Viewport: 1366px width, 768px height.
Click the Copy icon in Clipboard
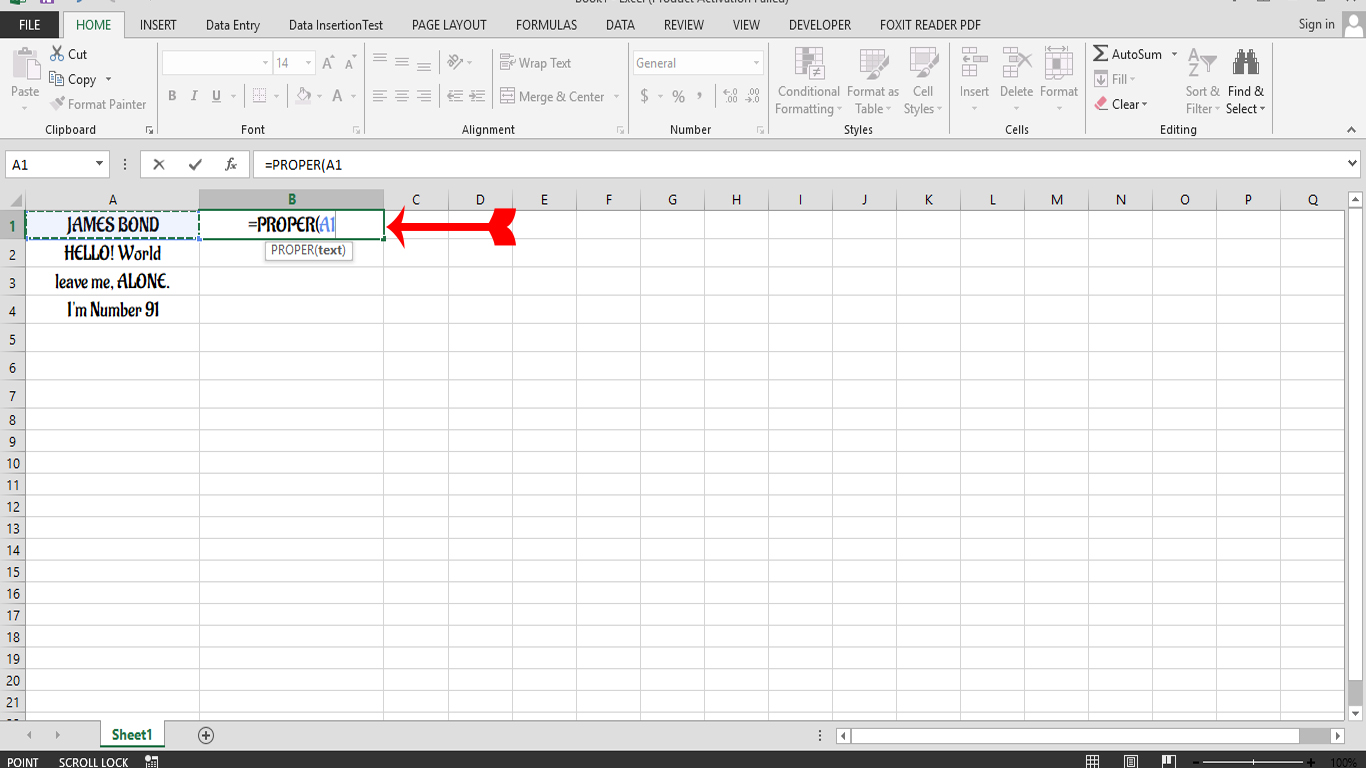tap(57, 79)
